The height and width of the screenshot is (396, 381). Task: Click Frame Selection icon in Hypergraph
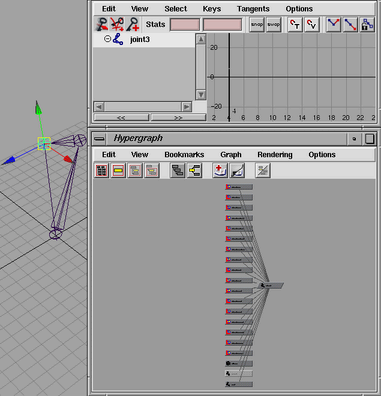(x=118, y=171)
